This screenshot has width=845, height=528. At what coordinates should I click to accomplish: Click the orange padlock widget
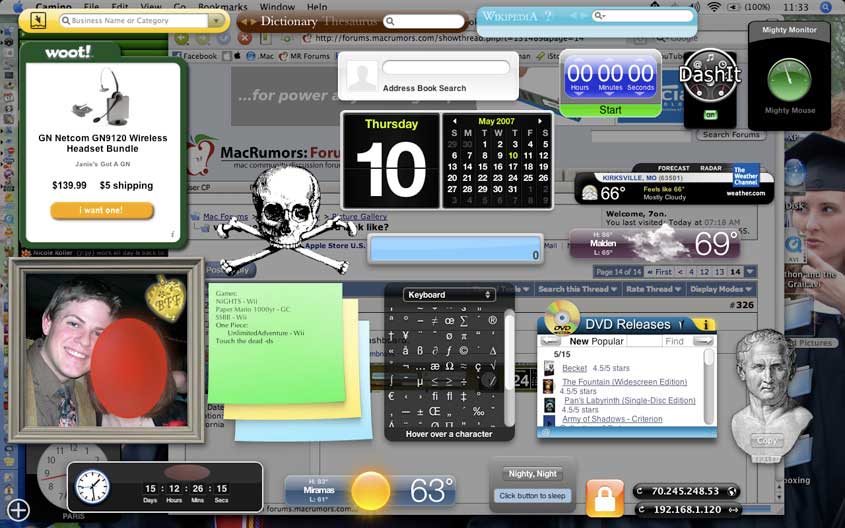point(605,498)
